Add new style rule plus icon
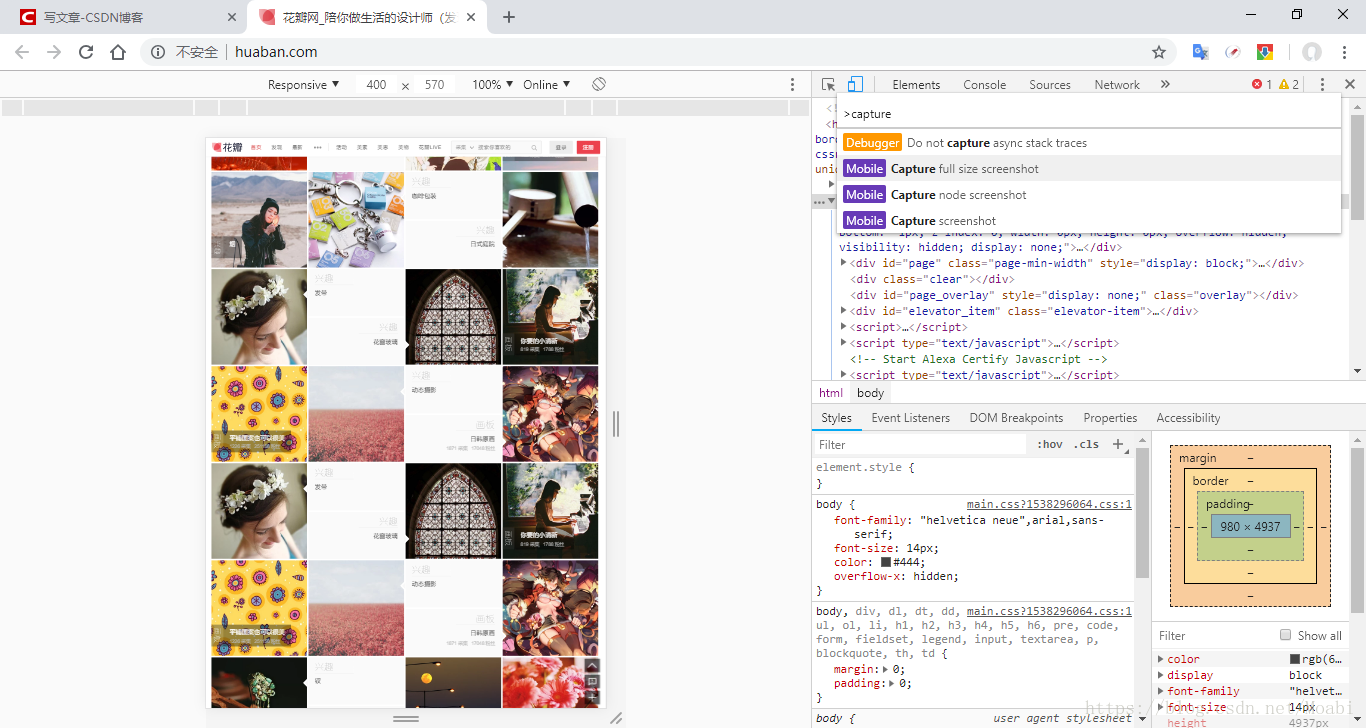 (1118, 444)
